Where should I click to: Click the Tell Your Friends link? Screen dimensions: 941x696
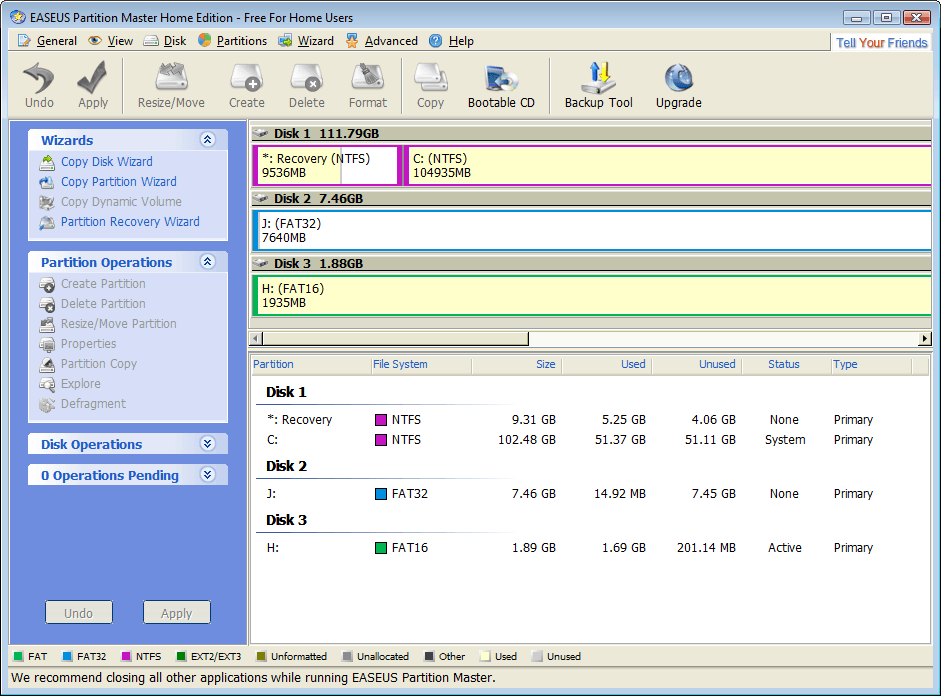[x=882, y=43]
